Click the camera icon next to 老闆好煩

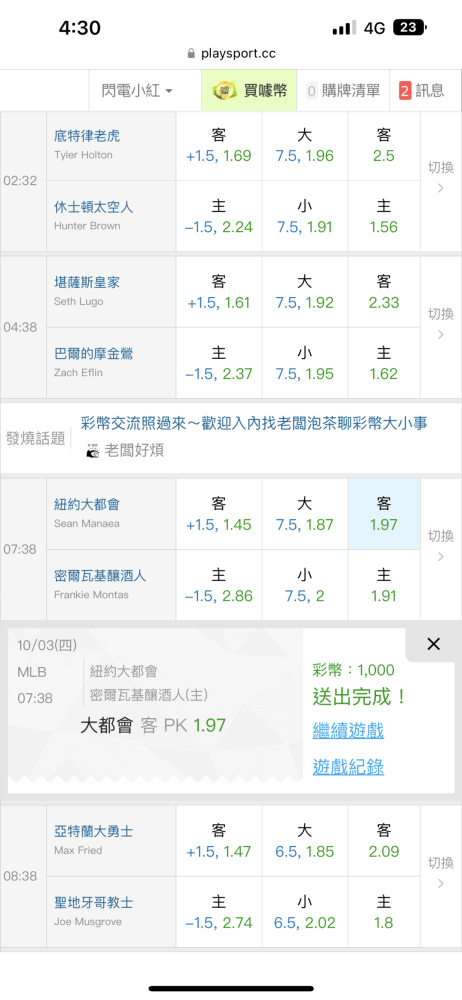[x=93, y=451]
